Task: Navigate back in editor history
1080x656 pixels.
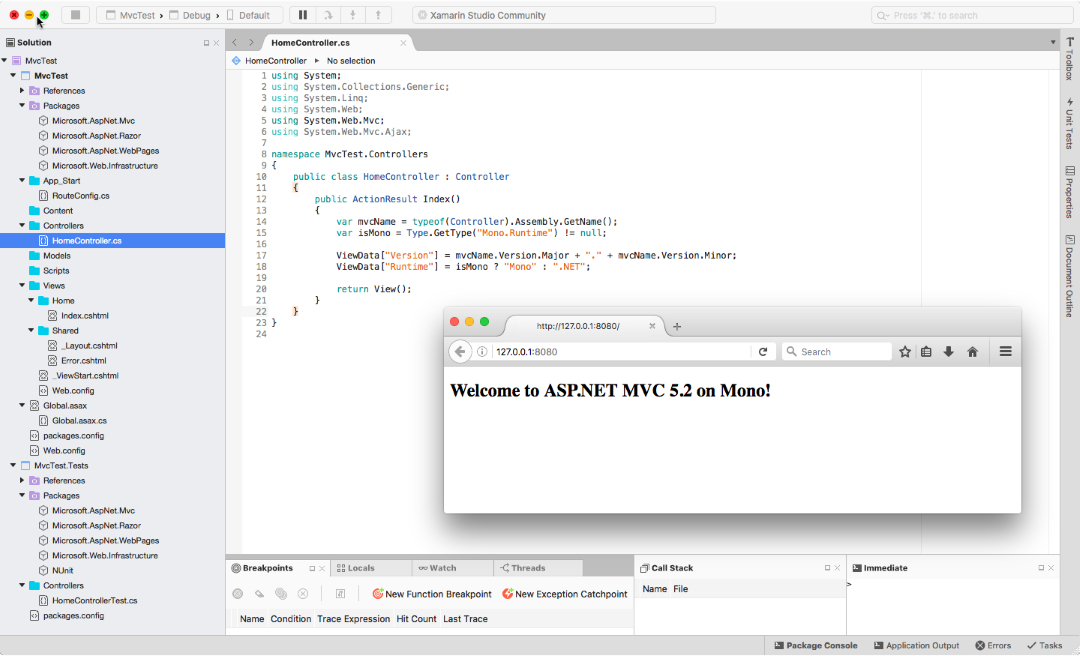Action: [235, 43]
